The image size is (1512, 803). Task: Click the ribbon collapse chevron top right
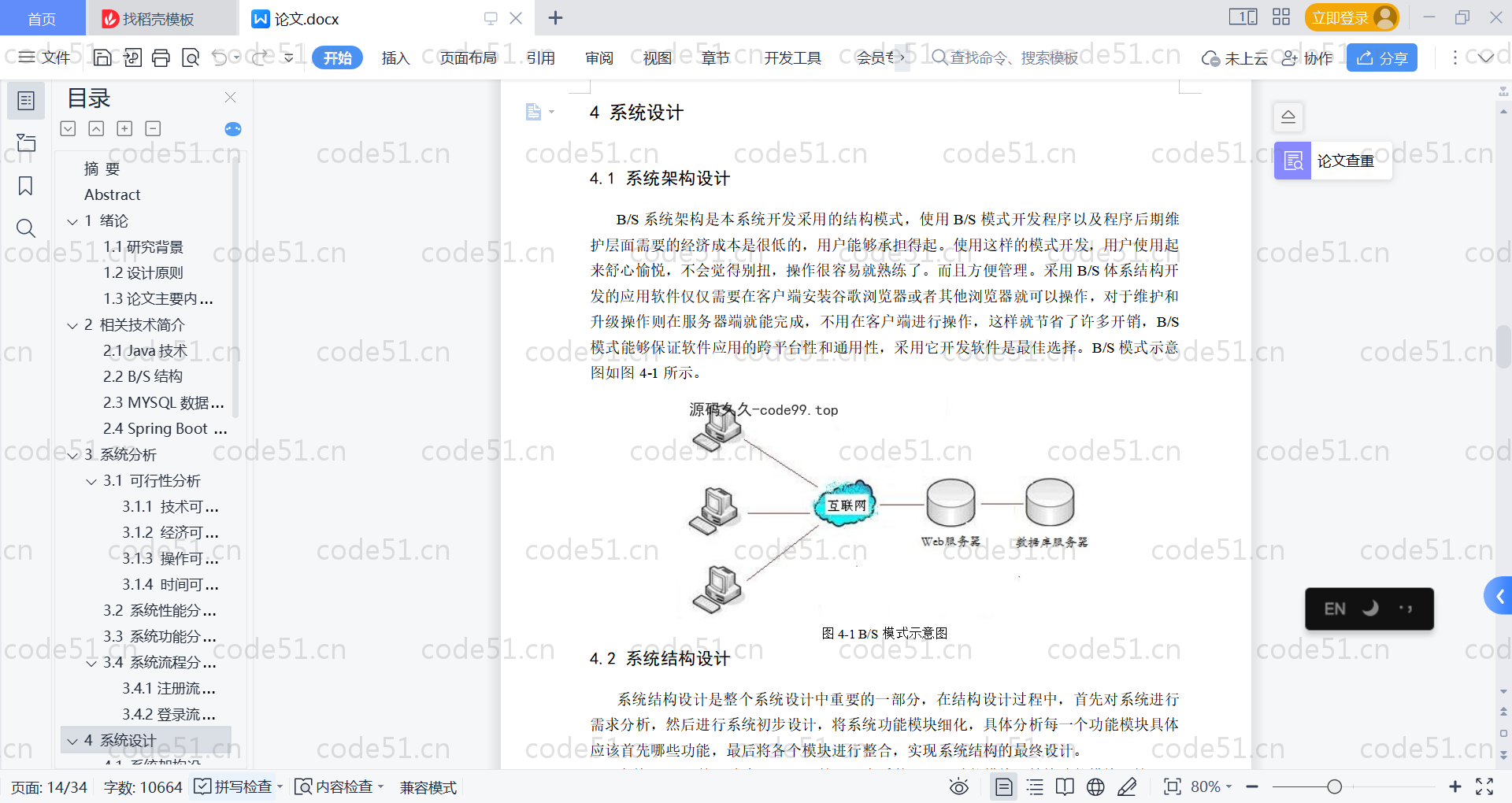(1485, 57)
